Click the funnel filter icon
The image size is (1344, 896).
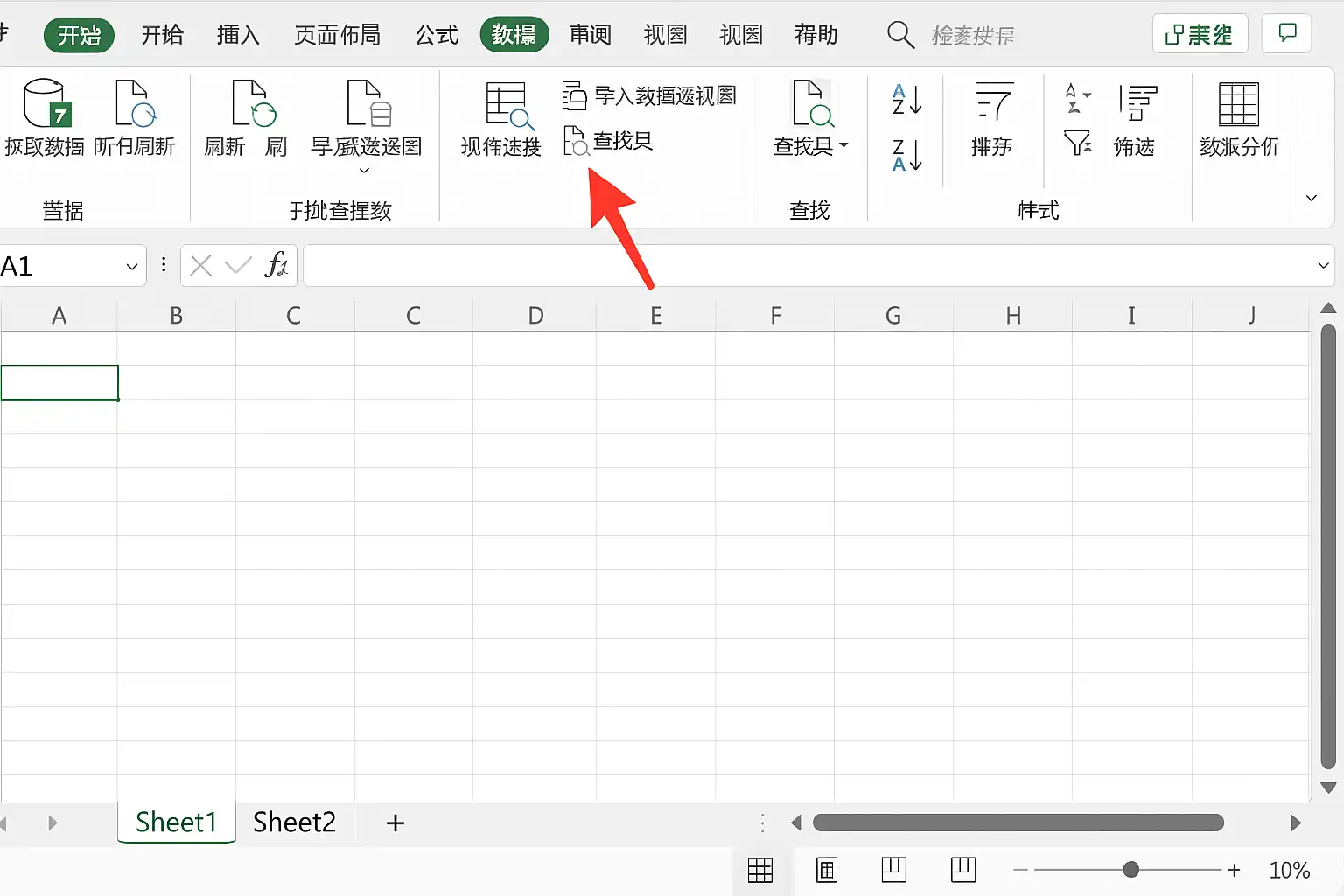tap(1077, 143)
